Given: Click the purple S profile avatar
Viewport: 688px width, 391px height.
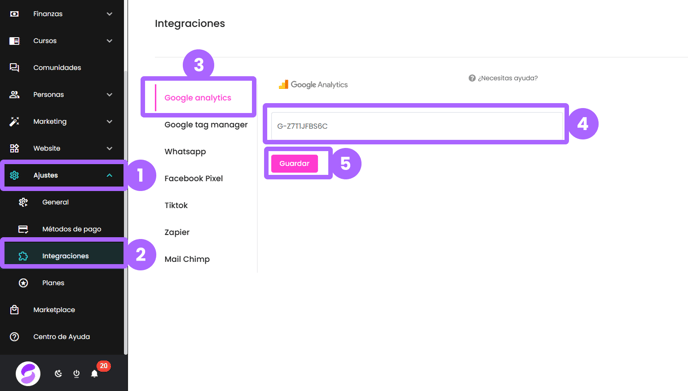Looking at the screenshot, I should 28,373.
